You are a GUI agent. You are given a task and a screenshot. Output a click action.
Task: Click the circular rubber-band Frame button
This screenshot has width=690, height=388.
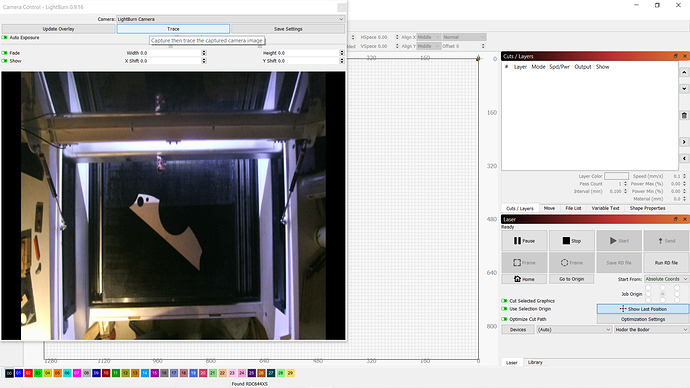(572, 263)
